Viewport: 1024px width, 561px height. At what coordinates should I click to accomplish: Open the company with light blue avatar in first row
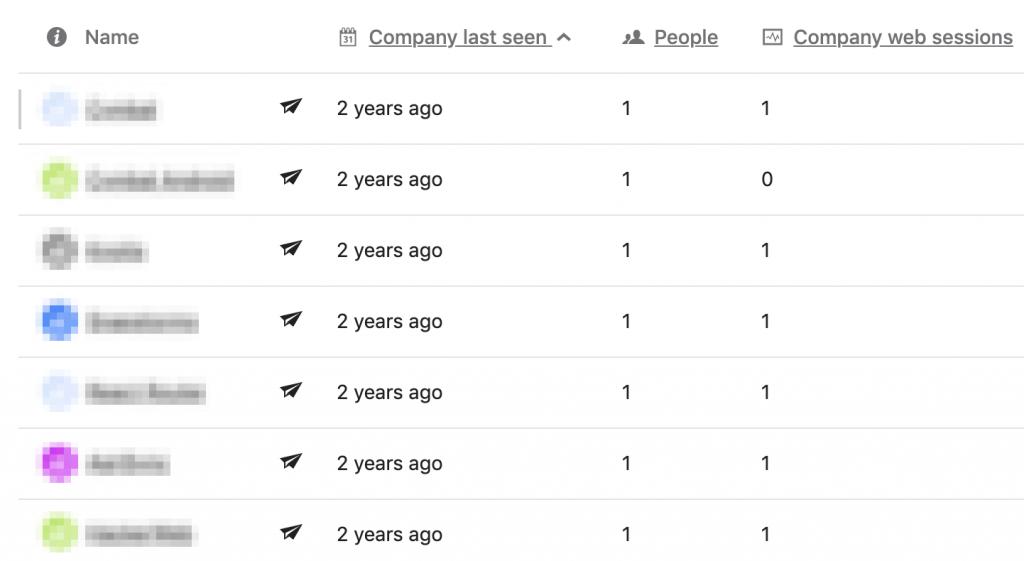tap(121, 108)
